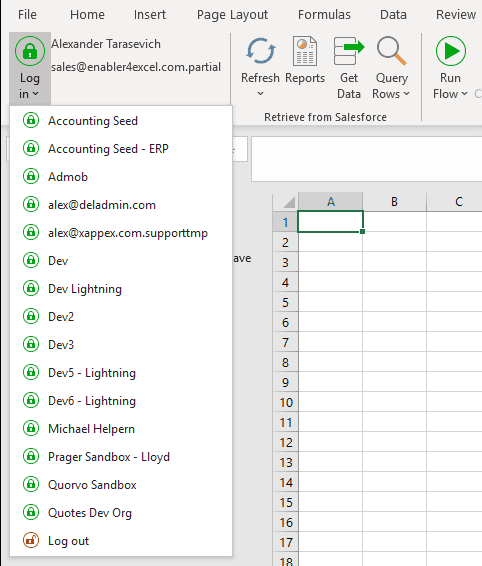482x566 pixels.
Task: Choose Dev5 - Lightning connection
Action: coord(121,373)
